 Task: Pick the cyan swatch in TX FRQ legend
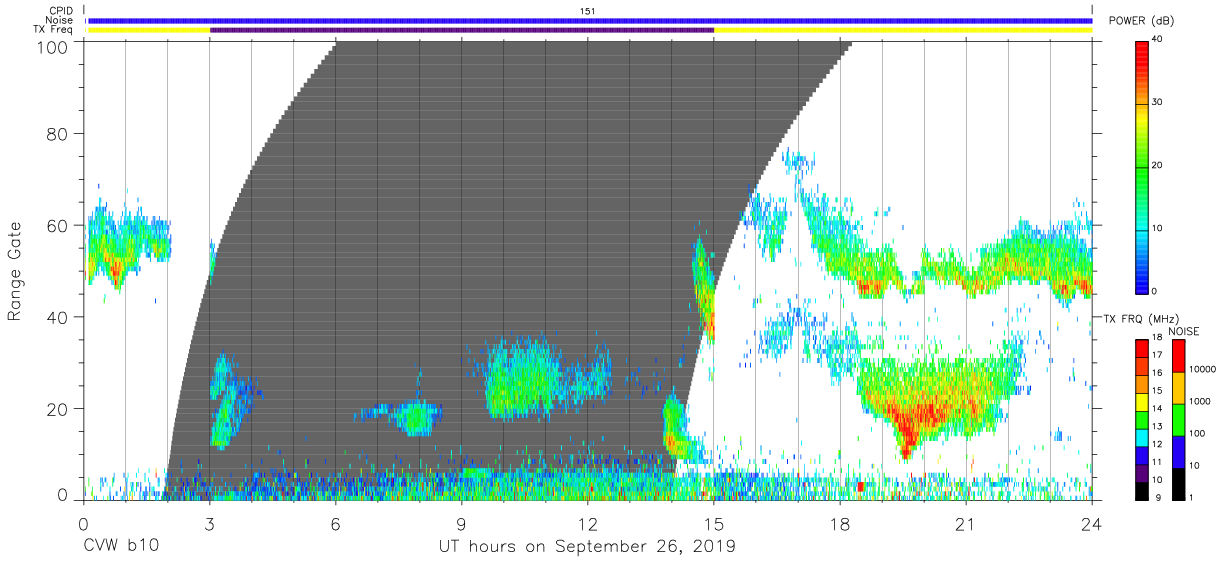(1141, 436)
